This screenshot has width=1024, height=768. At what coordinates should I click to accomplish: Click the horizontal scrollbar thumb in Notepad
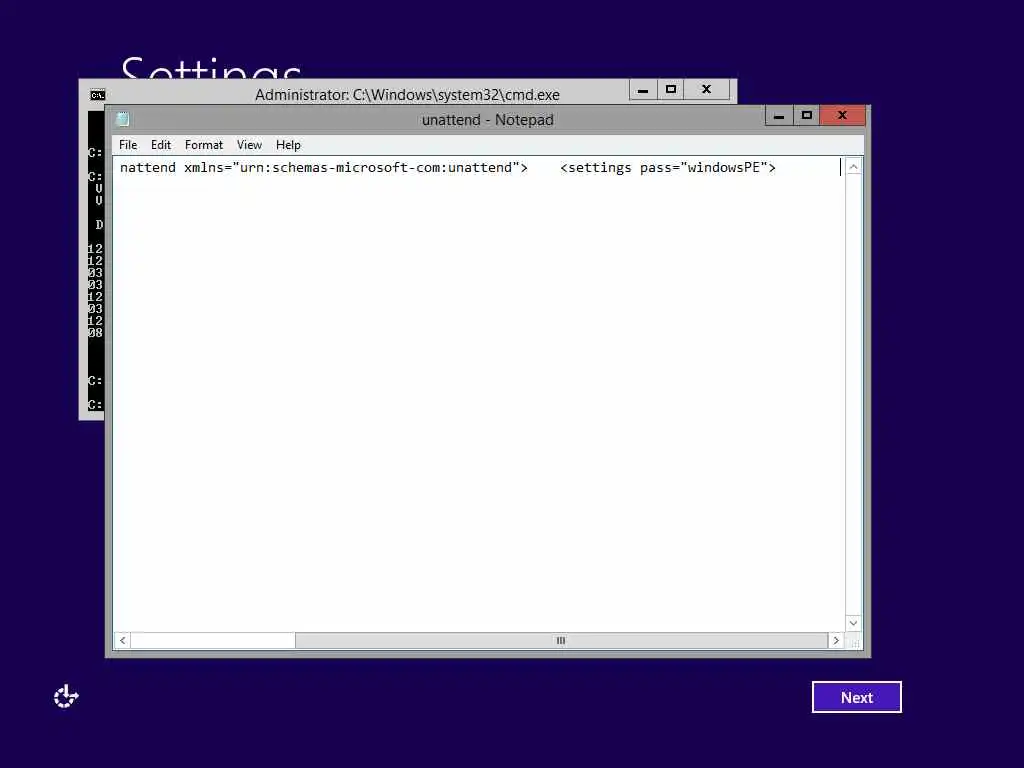pyautogui.click(x=561, y=641)
